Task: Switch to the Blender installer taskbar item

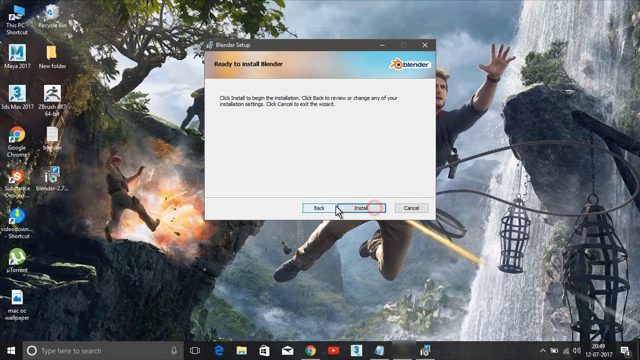Action: pos(425,351)
